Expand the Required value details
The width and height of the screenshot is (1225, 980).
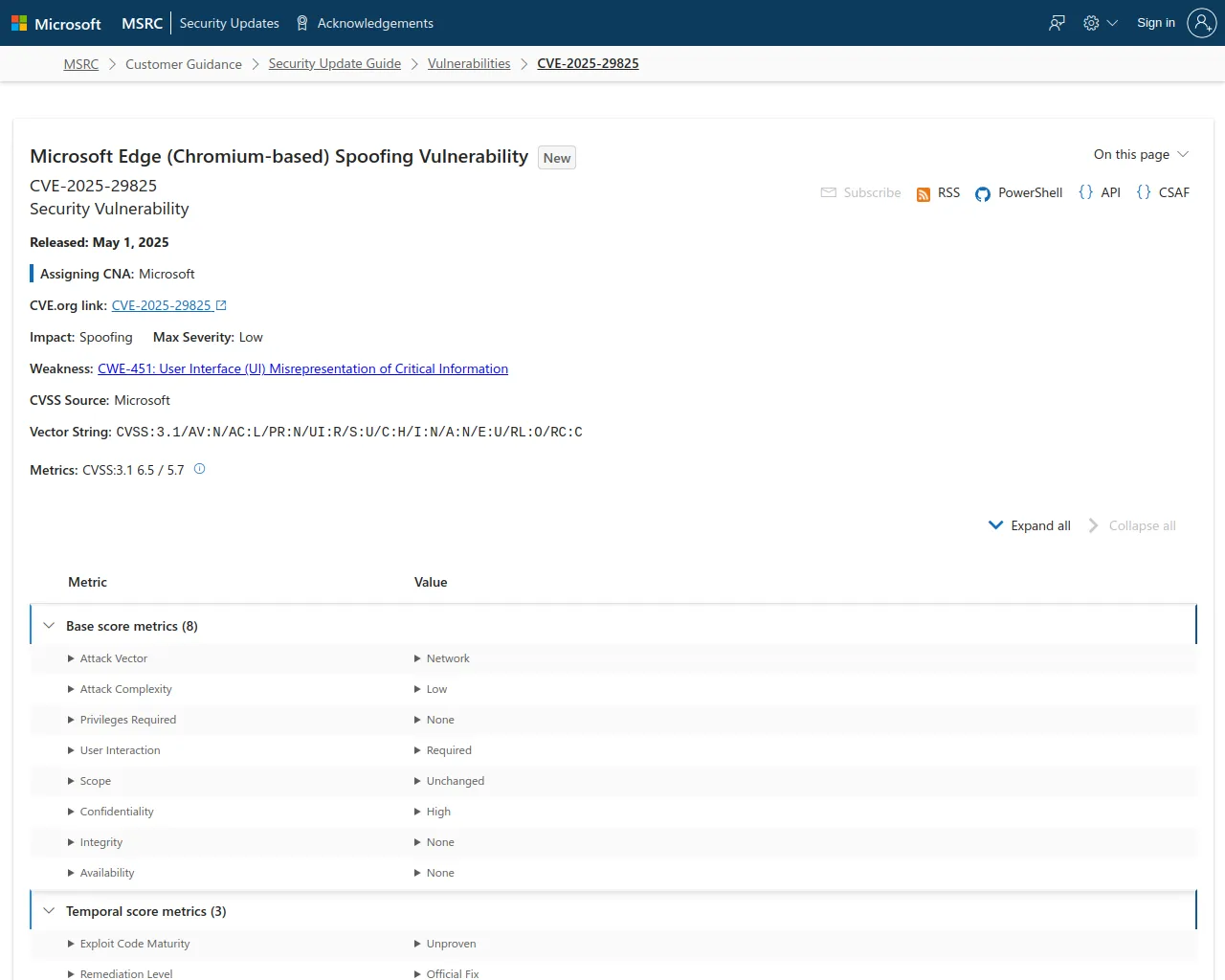[442, 750]
